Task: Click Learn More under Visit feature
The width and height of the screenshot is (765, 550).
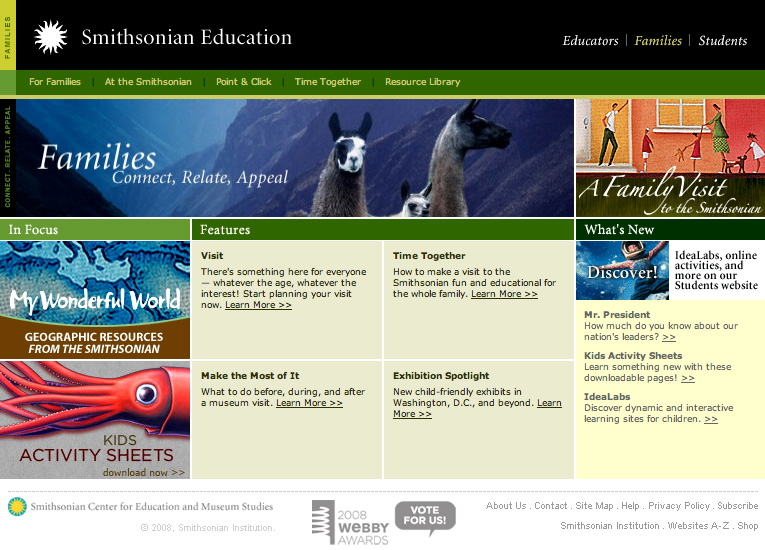Action: click(x=258, y=305)
